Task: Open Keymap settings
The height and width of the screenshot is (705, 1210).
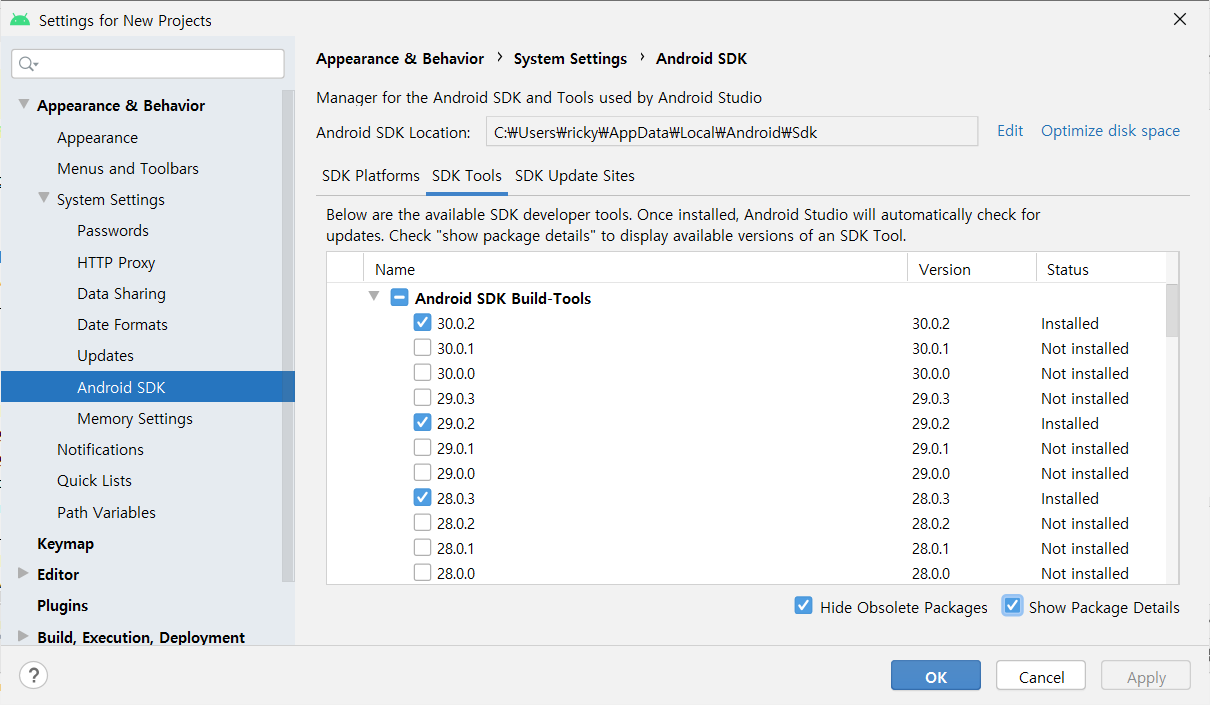Action: (x=65, y=543)
